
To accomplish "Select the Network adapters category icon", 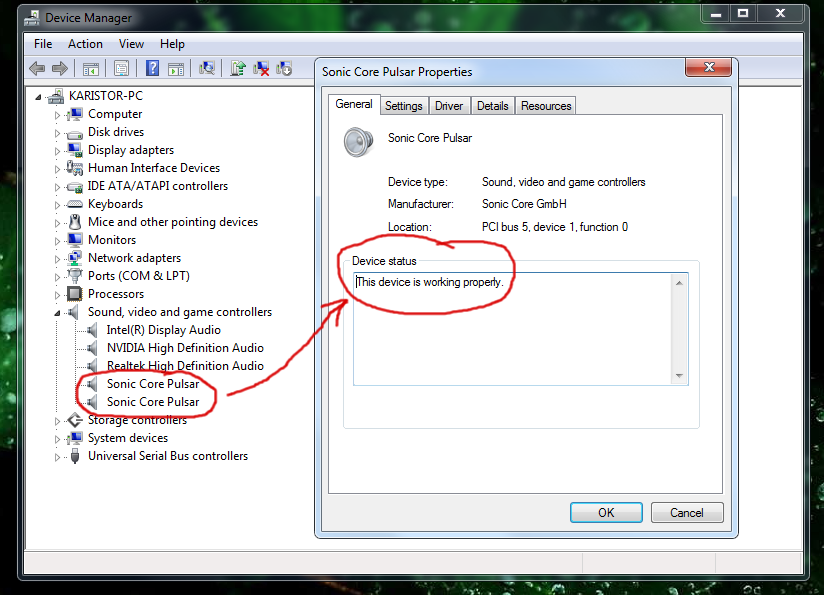I will (x=75, y=258).
